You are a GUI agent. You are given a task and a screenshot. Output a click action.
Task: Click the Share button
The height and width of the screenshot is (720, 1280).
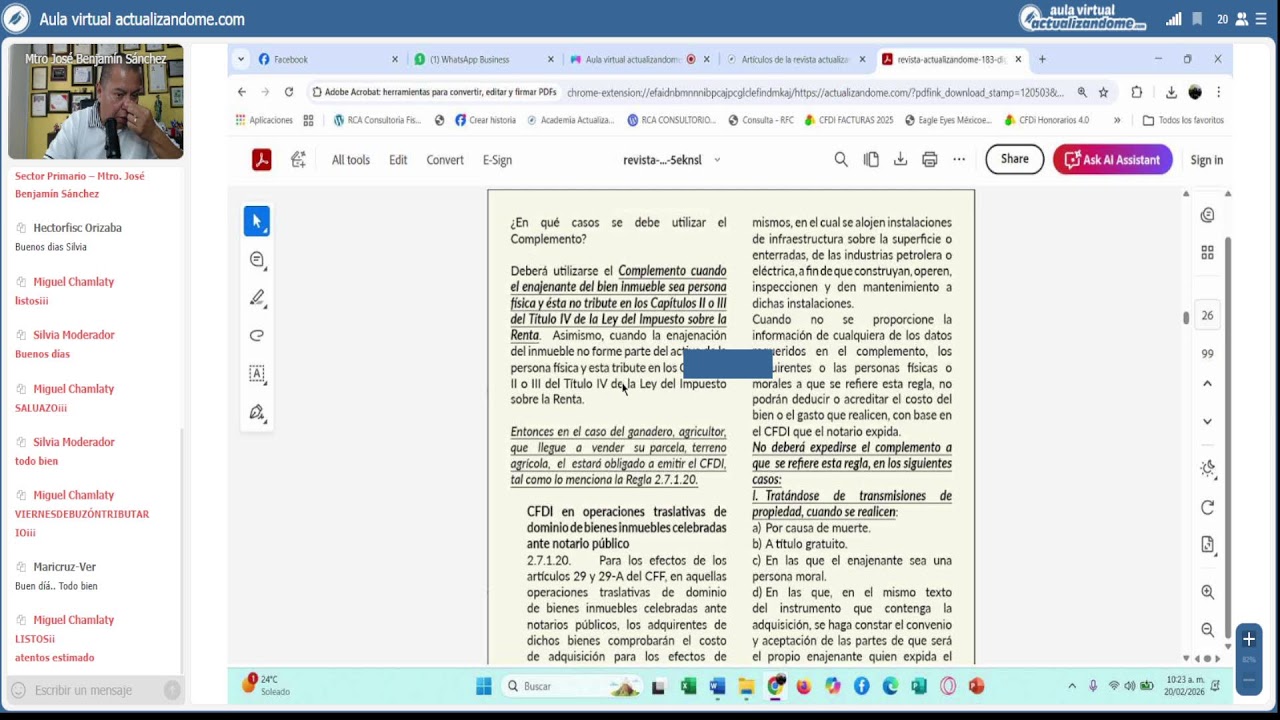click(1014, 159)
